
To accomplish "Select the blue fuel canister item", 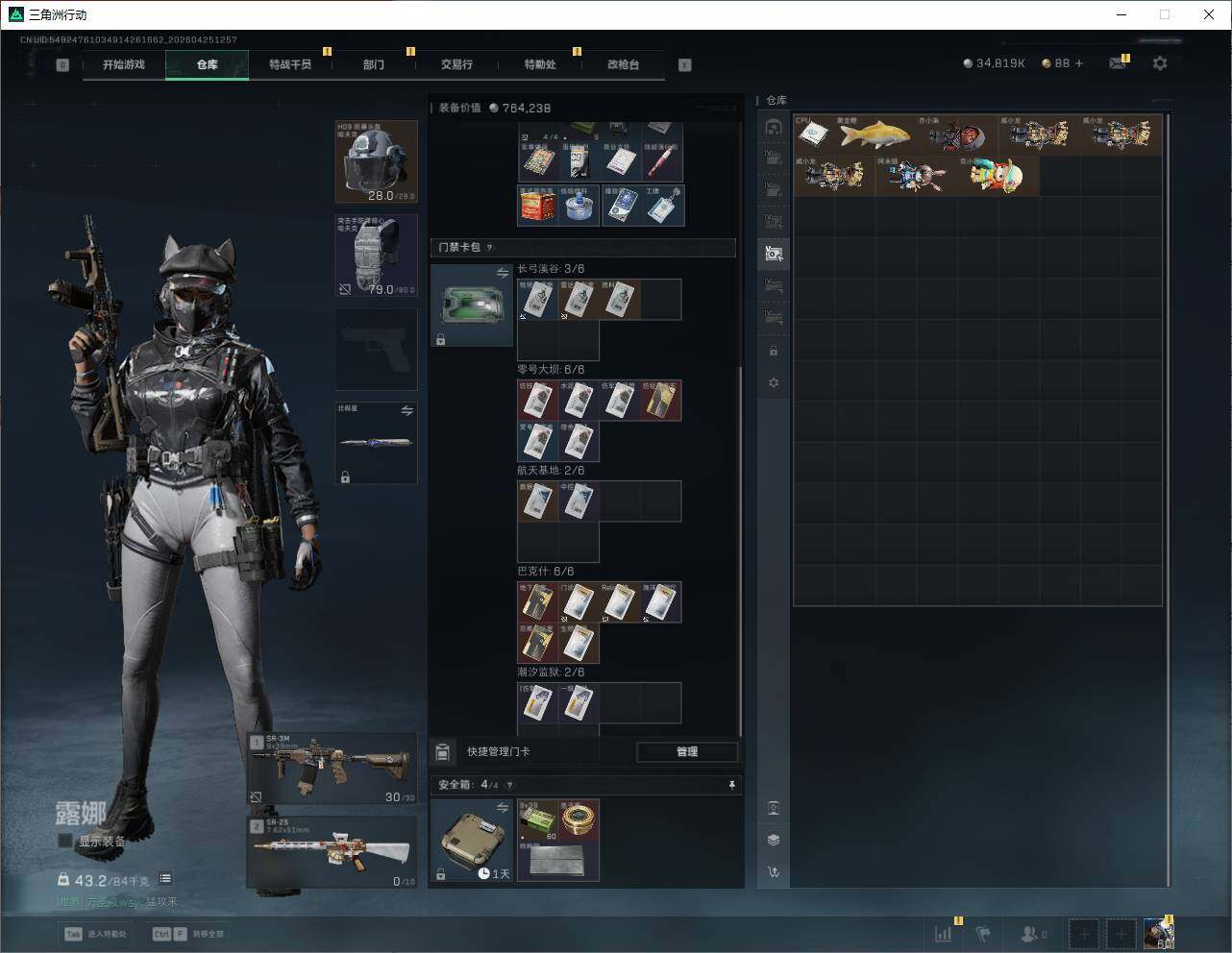I will pyautogui.click(x=579, y=205).
